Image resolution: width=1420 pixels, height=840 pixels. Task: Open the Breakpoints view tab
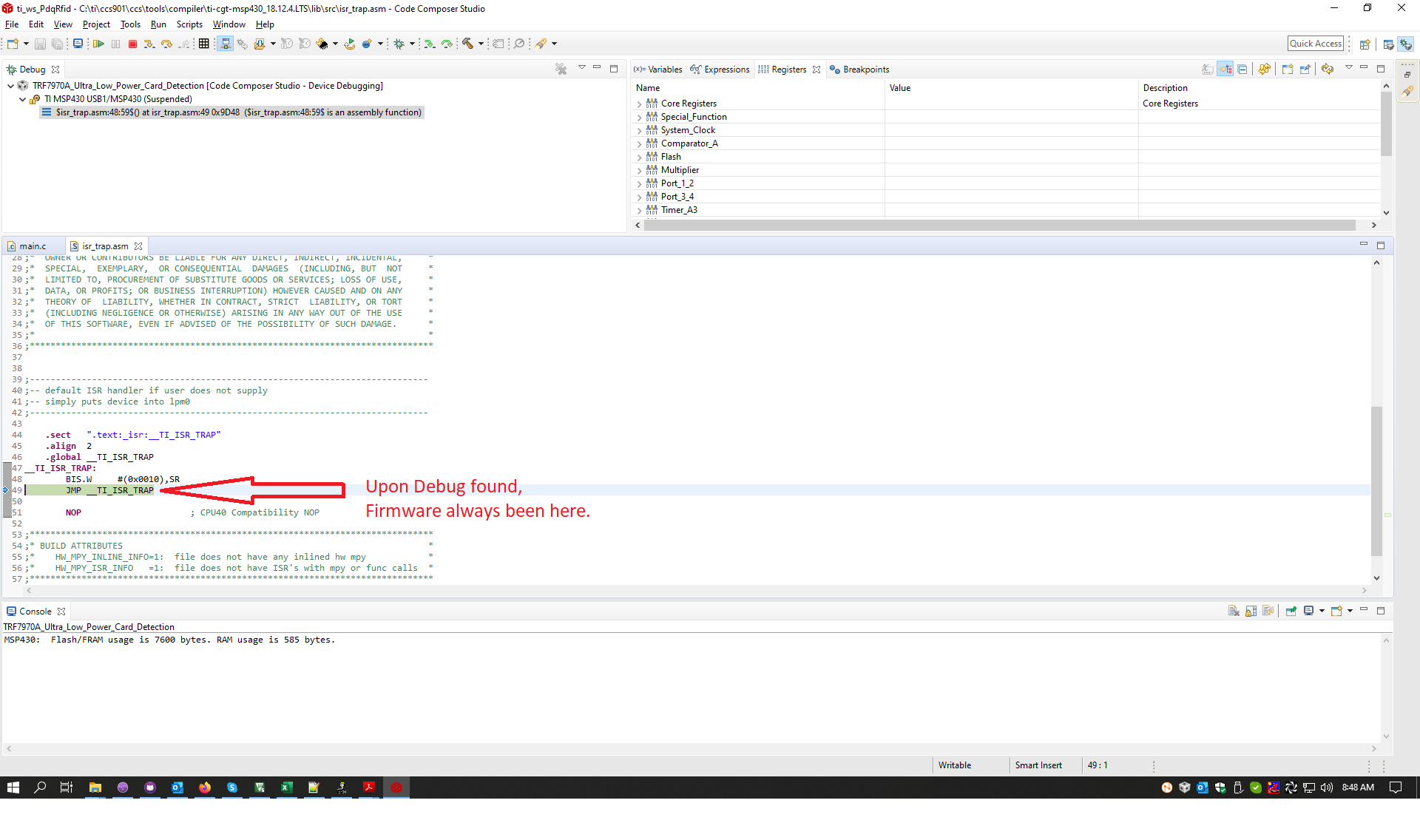(x=865, y=70)
